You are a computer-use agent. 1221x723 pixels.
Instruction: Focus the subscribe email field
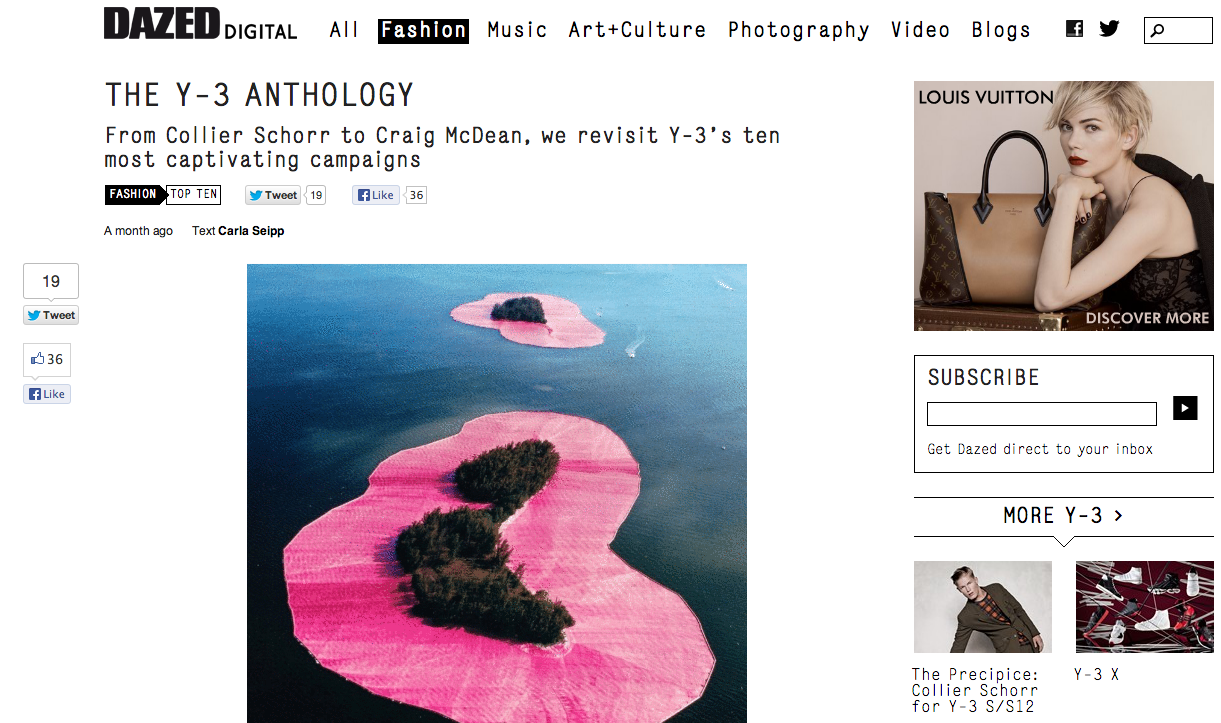point(1041,413)
